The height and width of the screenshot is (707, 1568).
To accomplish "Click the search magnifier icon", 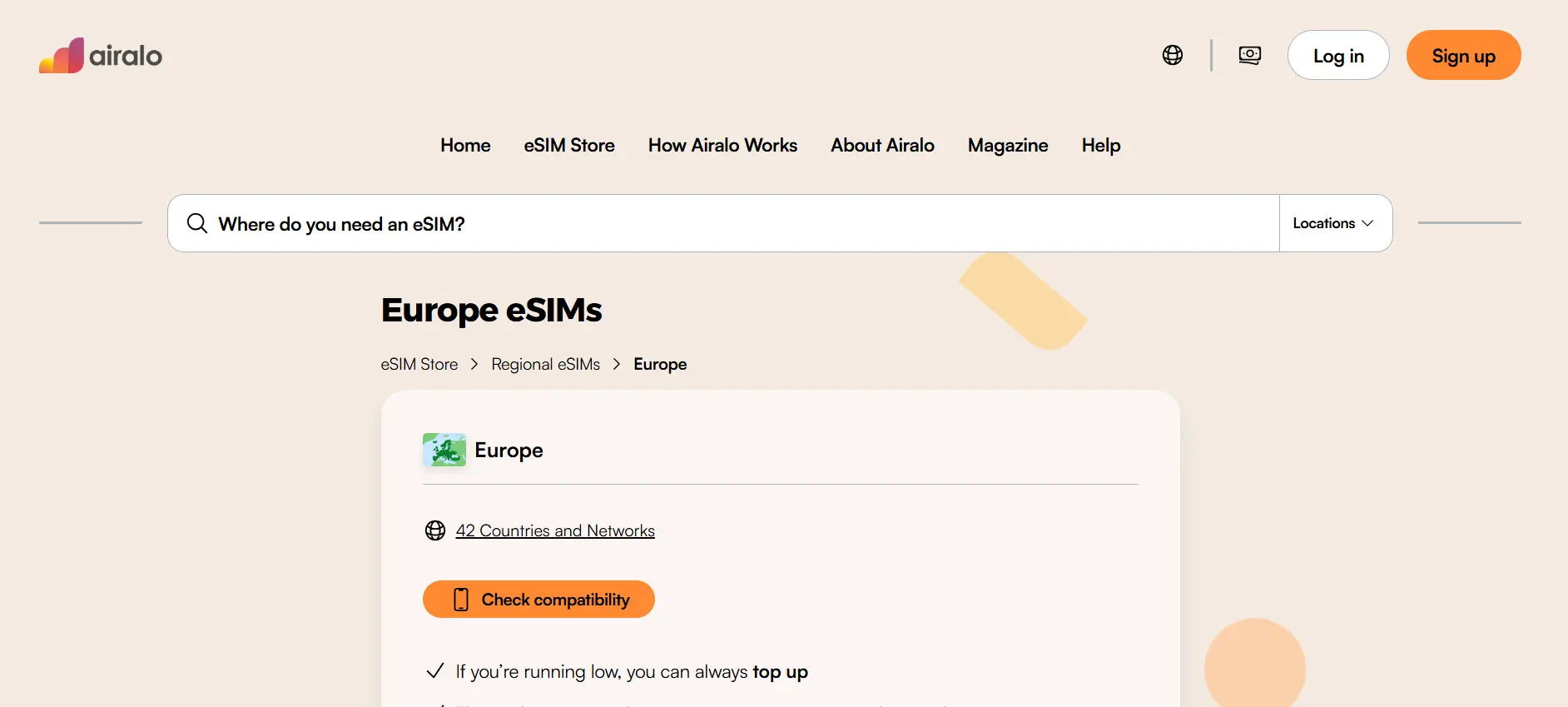I will [197, 223].
